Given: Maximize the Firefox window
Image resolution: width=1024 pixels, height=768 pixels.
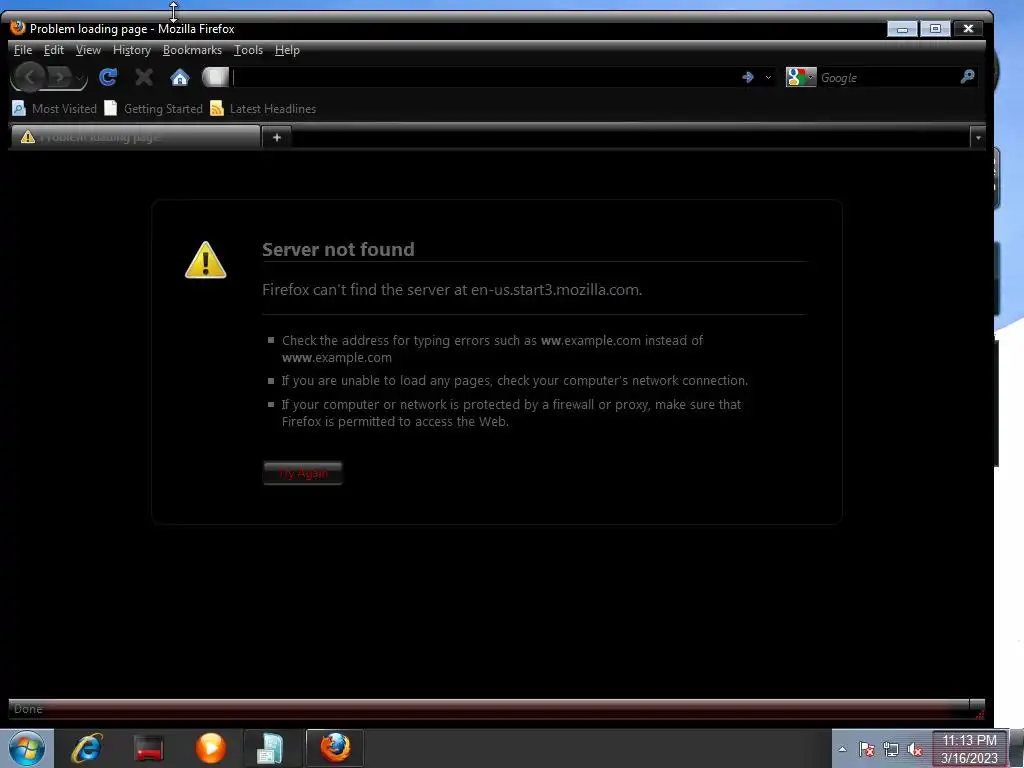Looking at the screenshot, I should (x=935, y=29).
